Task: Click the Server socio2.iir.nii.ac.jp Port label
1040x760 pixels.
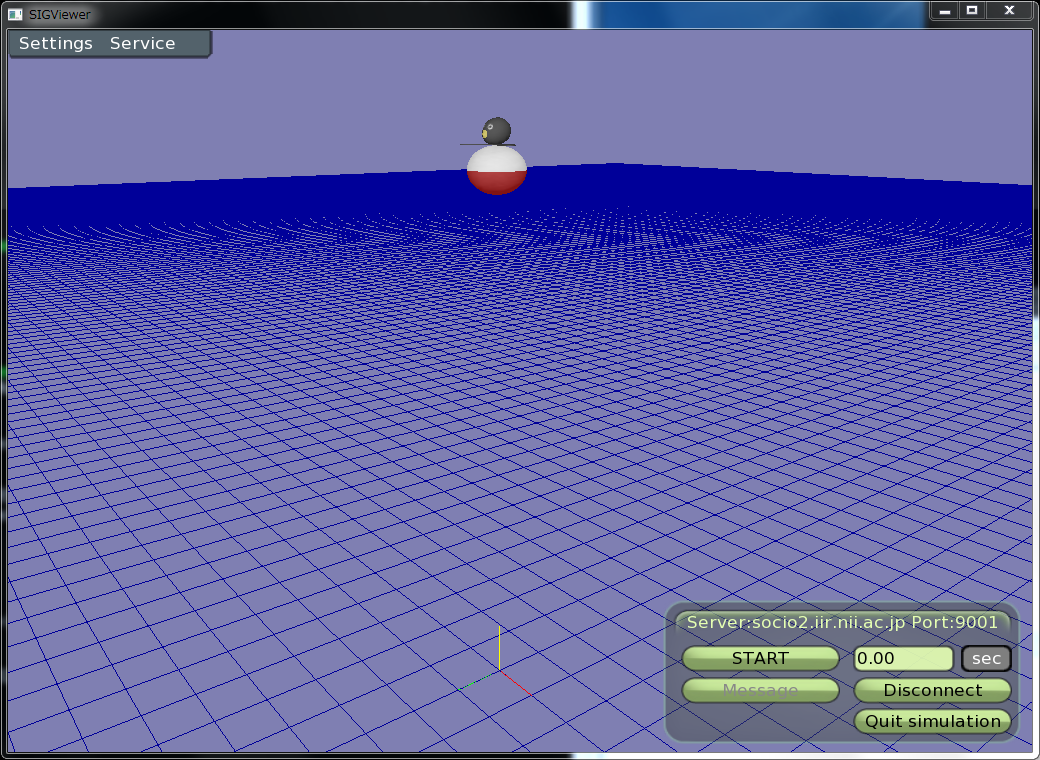Action: click(x=842, y=622)
